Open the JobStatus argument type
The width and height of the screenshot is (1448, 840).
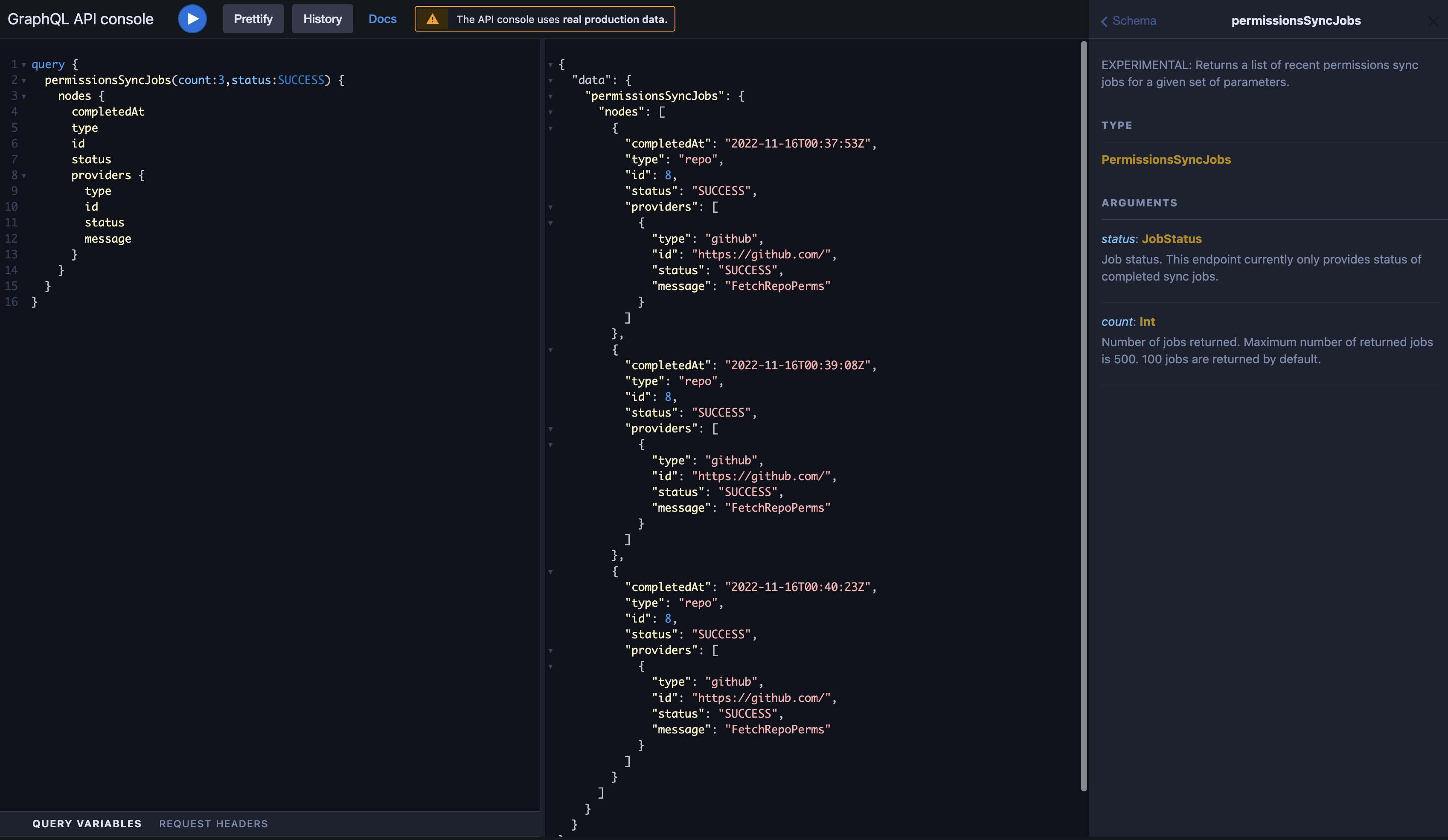point(1171,239)
